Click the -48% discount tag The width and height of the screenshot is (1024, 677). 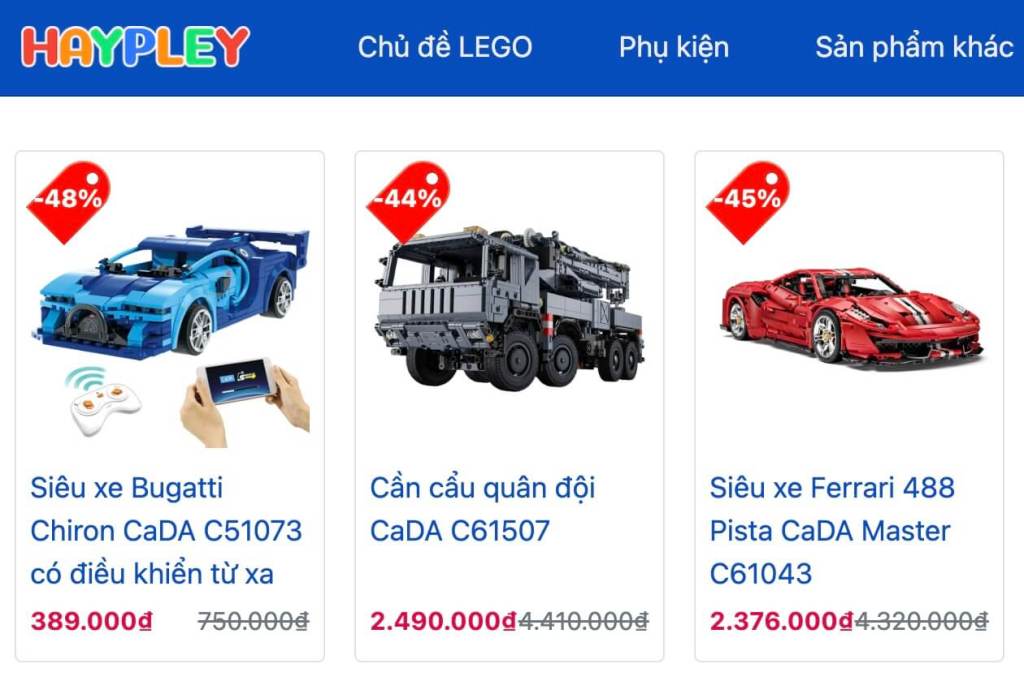click(68, 201)
